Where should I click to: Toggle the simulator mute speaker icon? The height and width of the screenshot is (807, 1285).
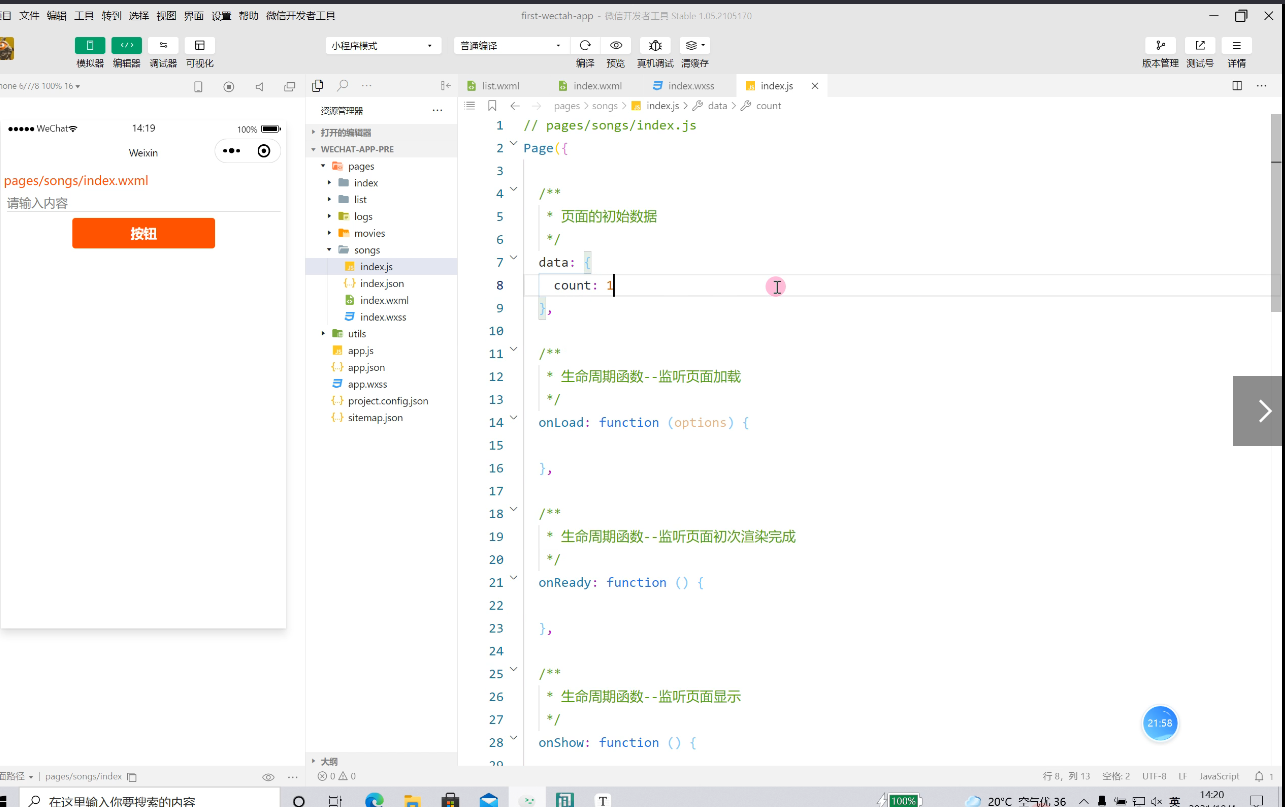259,87
